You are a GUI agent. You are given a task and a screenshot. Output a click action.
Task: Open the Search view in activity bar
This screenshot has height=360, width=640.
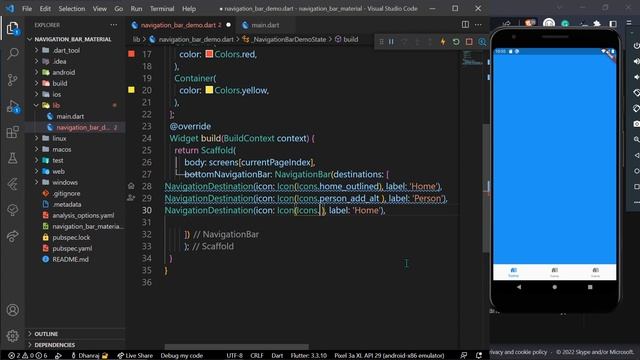click(x=13, y=54)
